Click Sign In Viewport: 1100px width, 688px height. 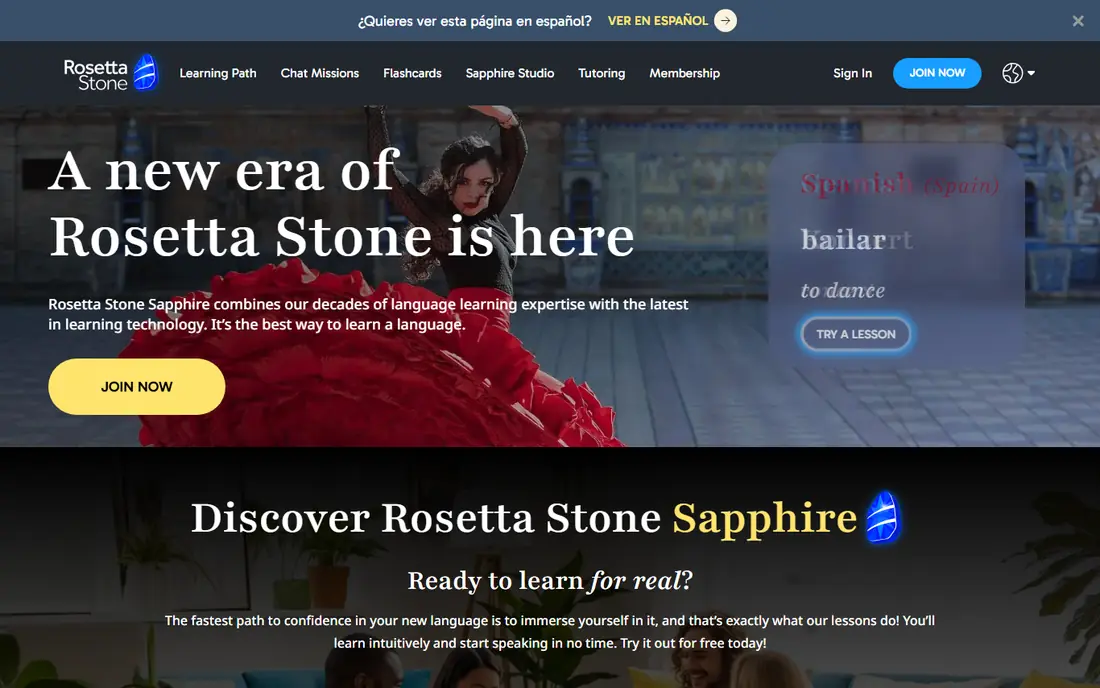pyautogui.click(x=852, y=73)
